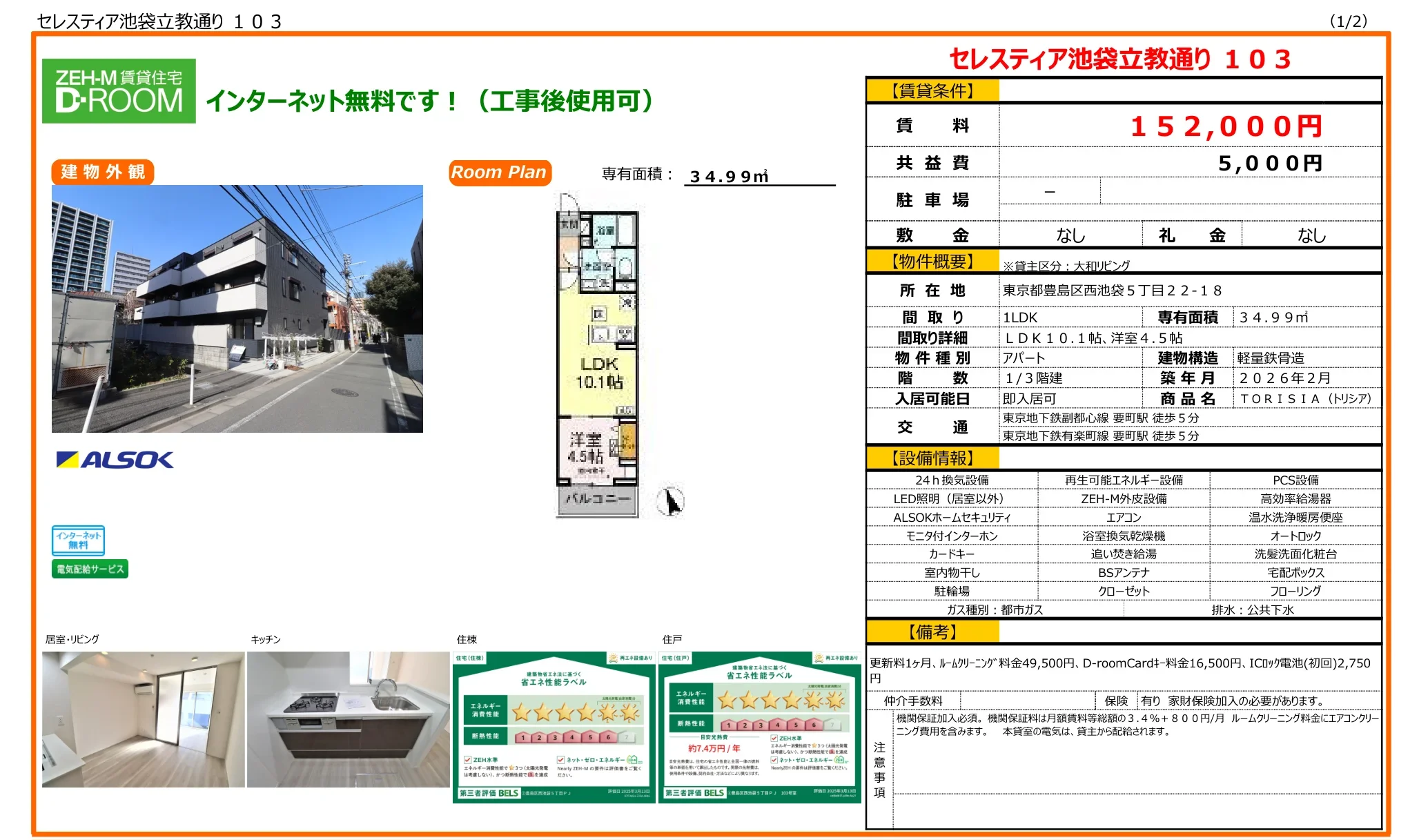Open the キッチン kitchen photo thumbnail
The width and height of the screenshot is (1419, 840).
(348, 719)
